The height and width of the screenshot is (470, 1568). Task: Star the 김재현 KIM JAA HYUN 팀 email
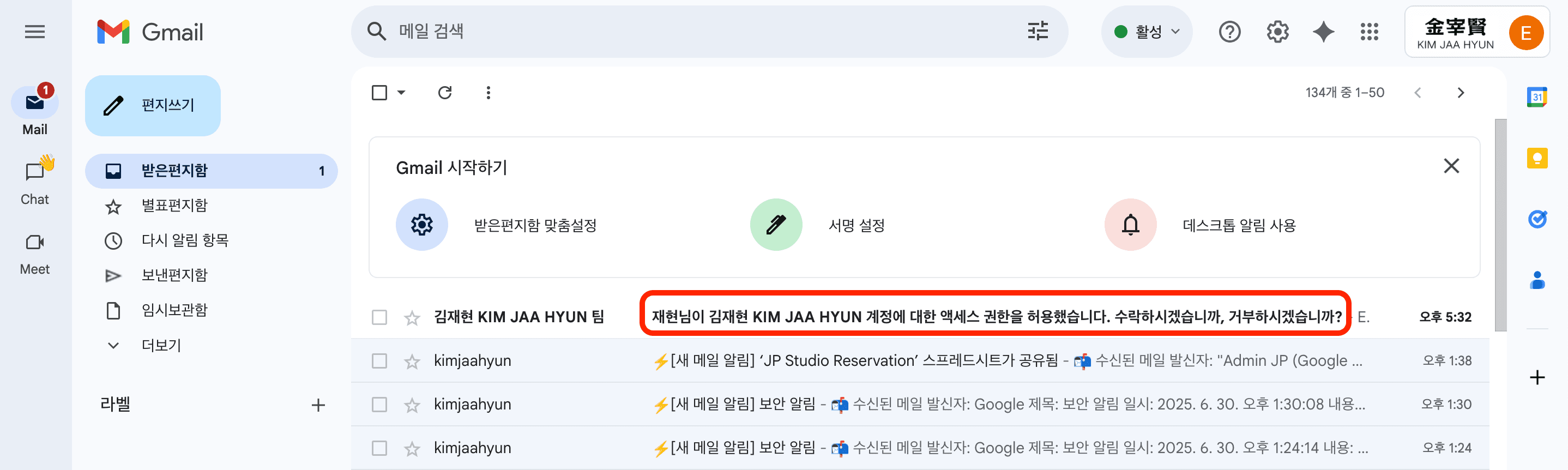click(x=412, y=317)
